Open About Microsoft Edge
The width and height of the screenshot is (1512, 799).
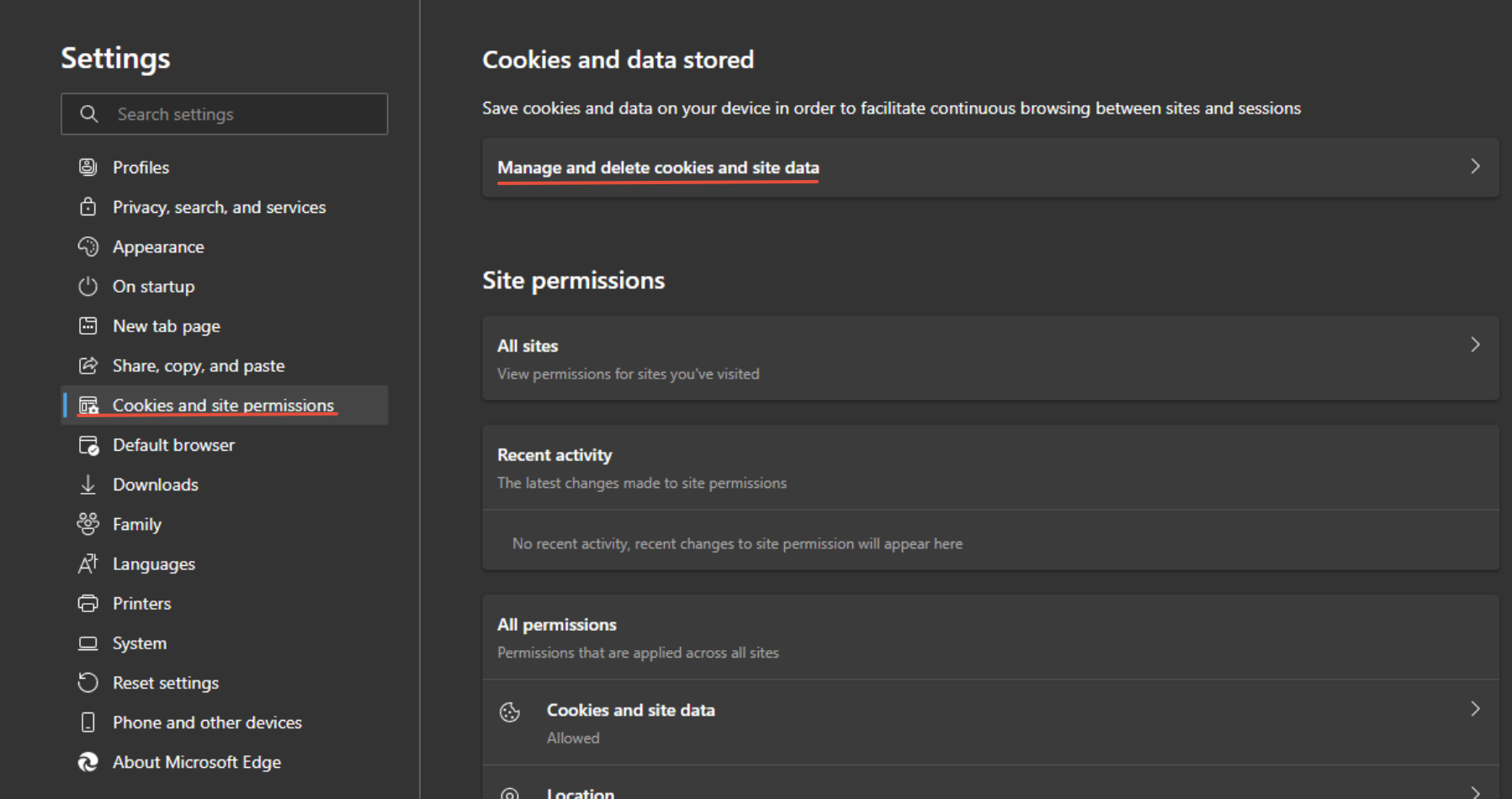click(224, 762)
